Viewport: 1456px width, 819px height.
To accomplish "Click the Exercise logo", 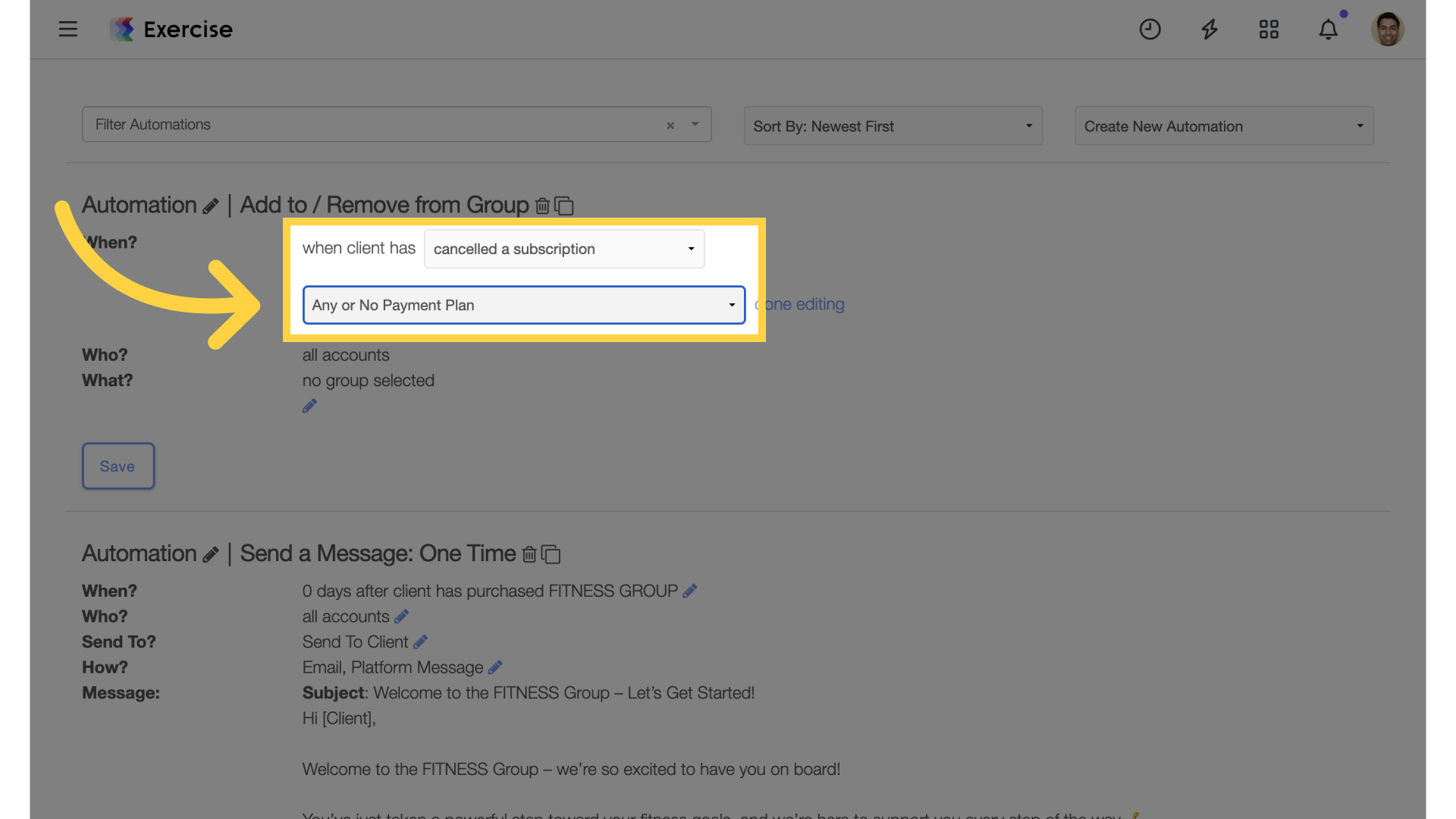I will point(171,29).
